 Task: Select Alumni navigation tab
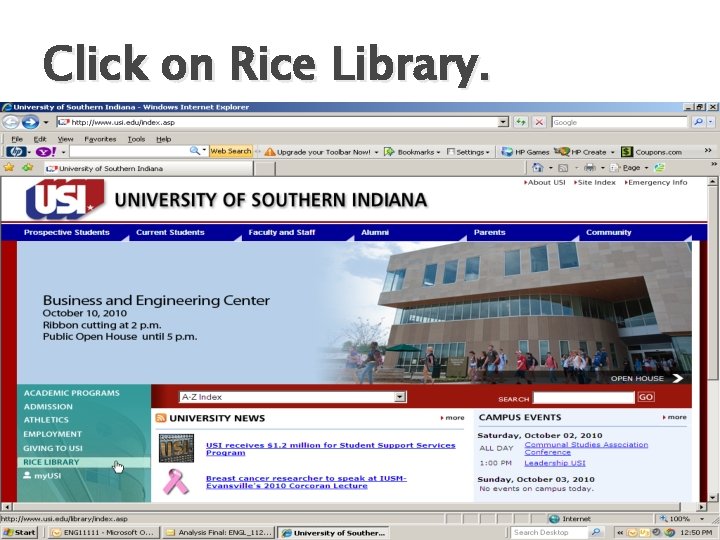coord(375,232)
